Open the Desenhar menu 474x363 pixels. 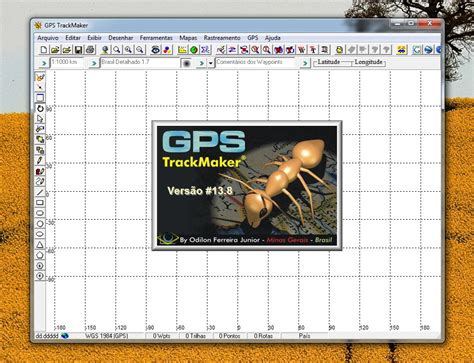pyautogui.click(x=121, y=38)
